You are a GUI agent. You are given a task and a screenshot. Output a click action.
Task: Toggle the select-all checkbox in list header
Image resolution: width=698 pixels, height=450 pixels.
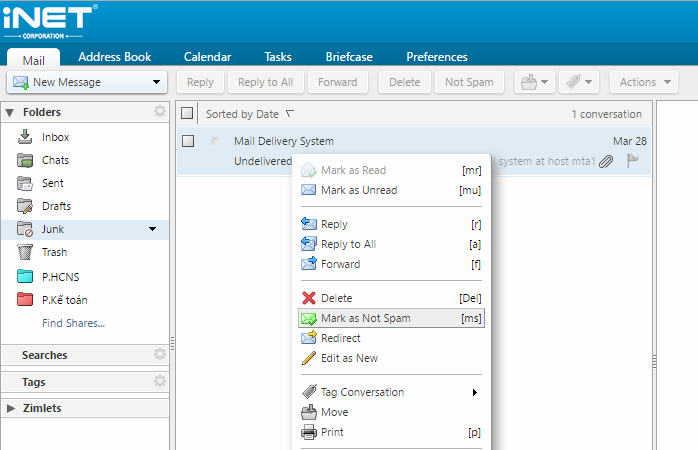pos(187,114)
